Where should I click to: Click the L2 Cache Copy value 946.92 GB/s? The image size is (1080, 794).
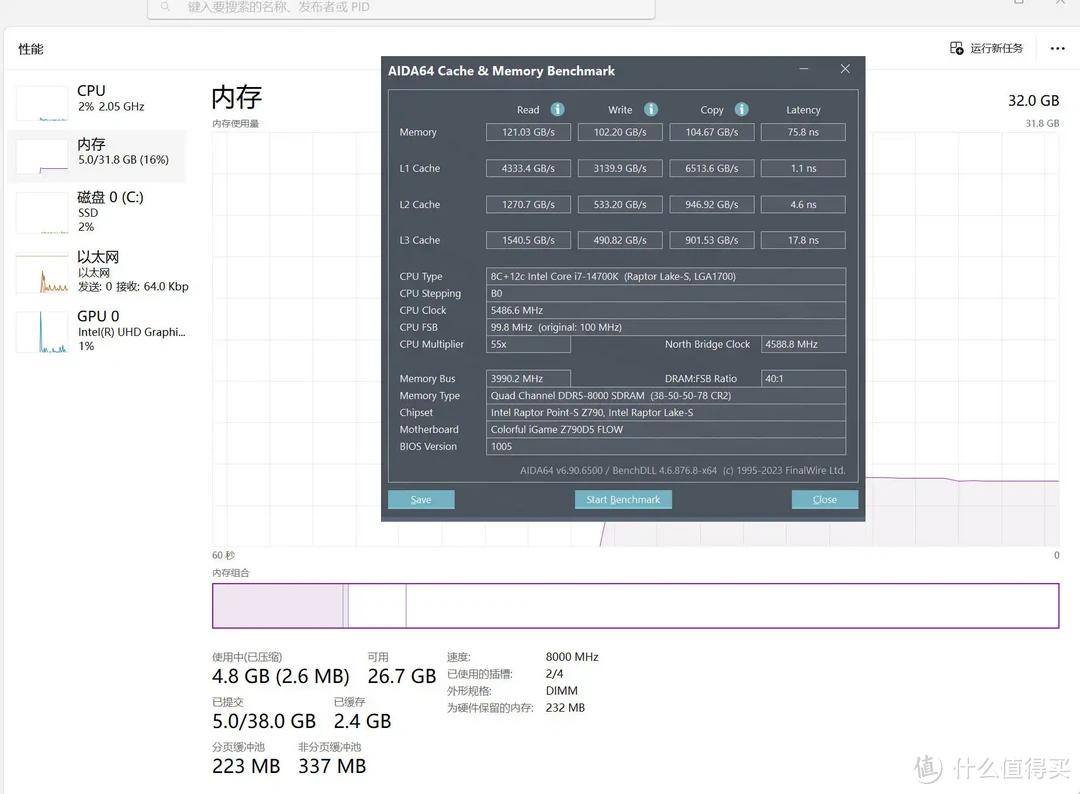coord(712,205)
